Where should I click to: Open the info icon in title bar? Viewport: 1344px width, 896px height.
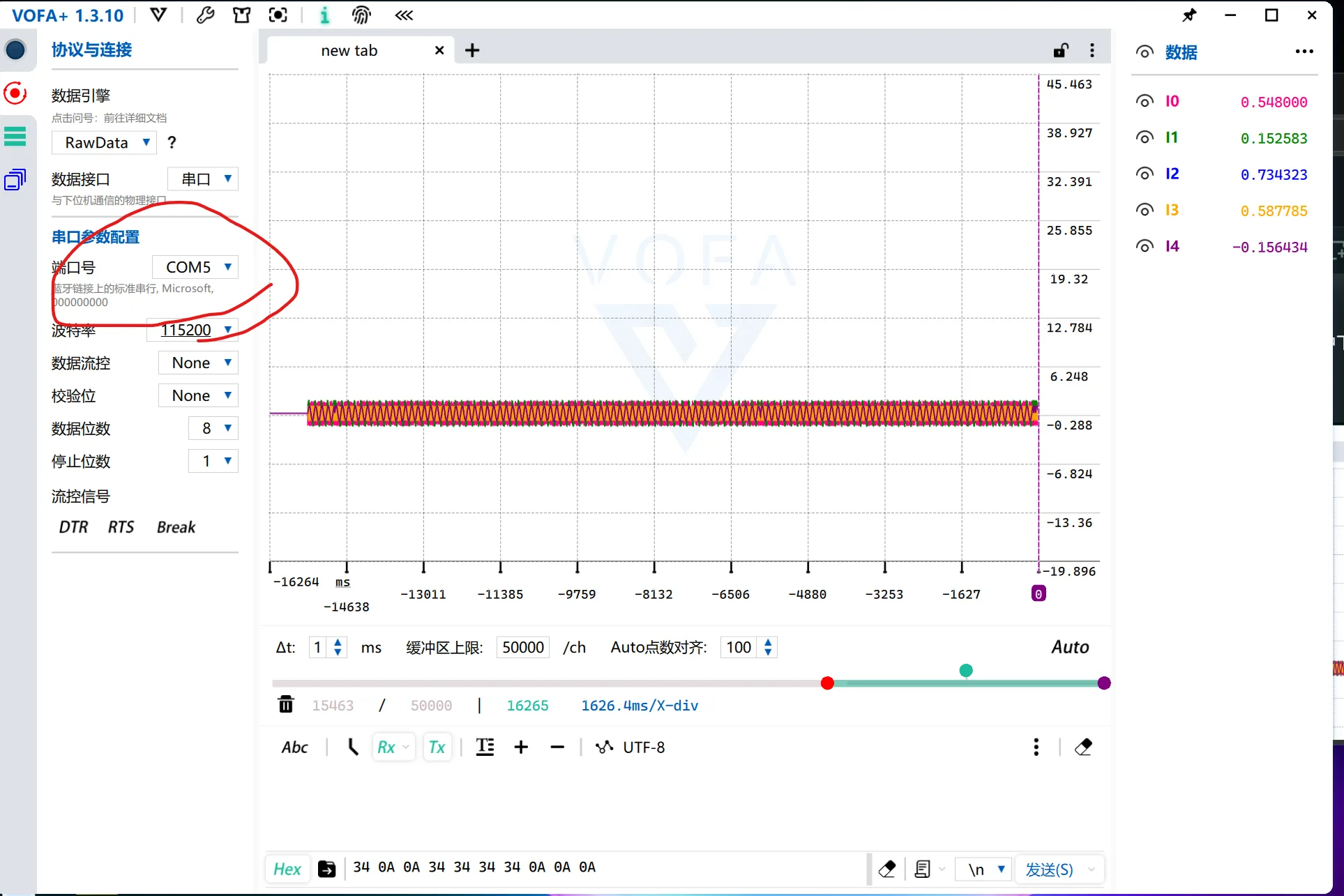324,15
